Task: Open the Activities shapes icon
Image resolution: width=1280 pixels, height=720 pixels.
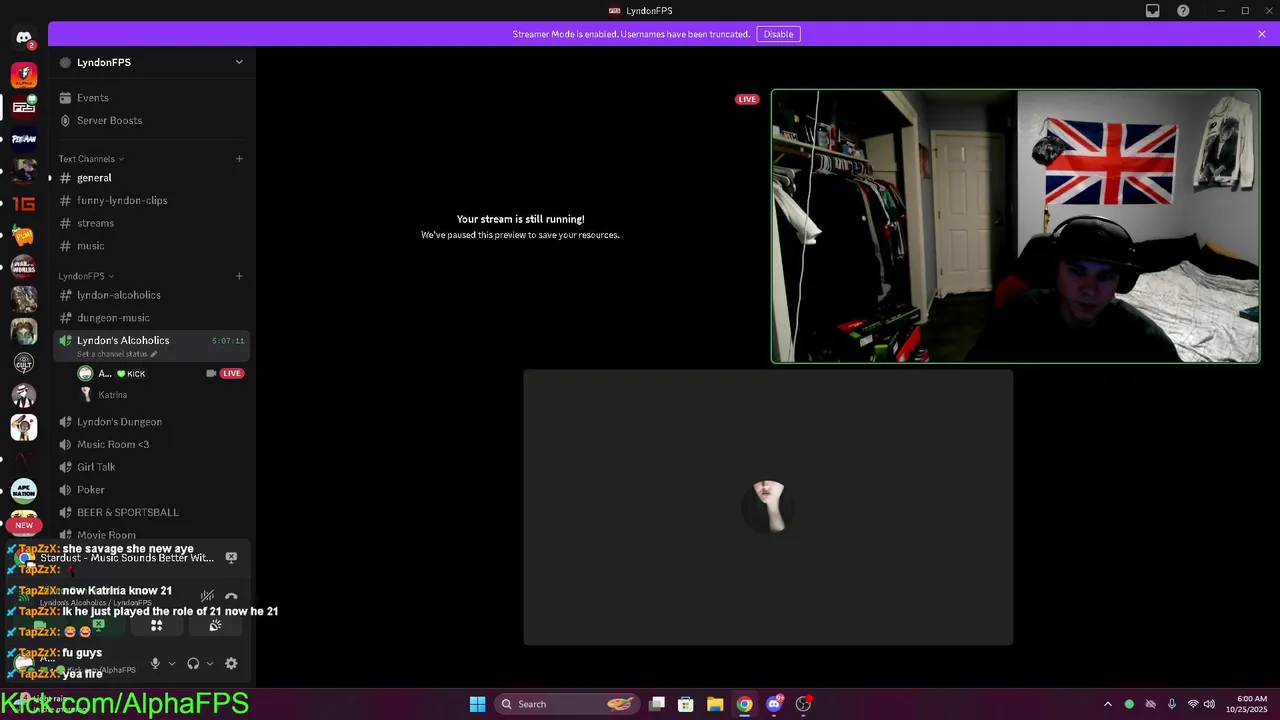Action: 156,625
